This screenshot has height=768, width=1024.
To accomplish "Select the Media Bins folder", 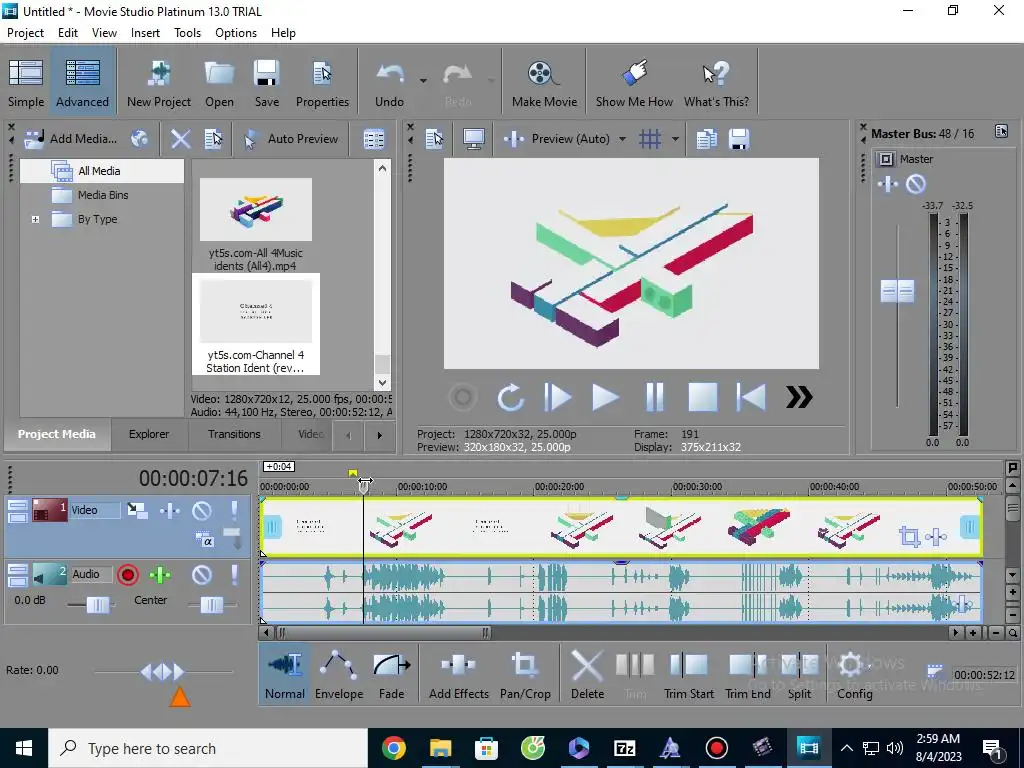I will click(x=103, y=195).
